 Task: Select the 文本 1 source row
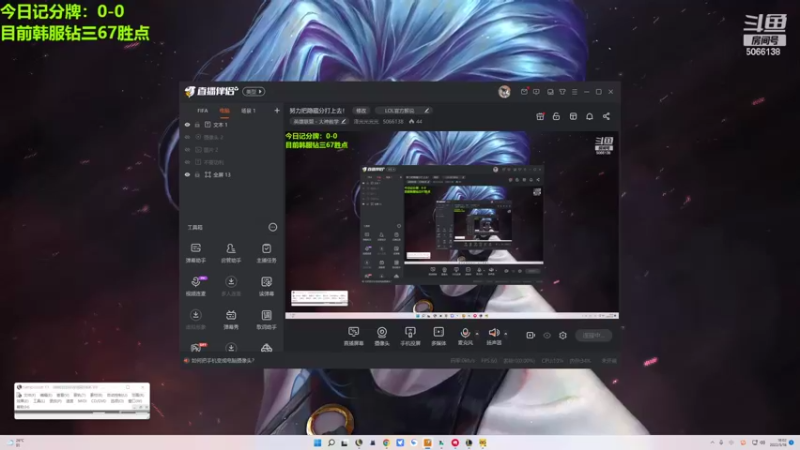pos(231,124)
